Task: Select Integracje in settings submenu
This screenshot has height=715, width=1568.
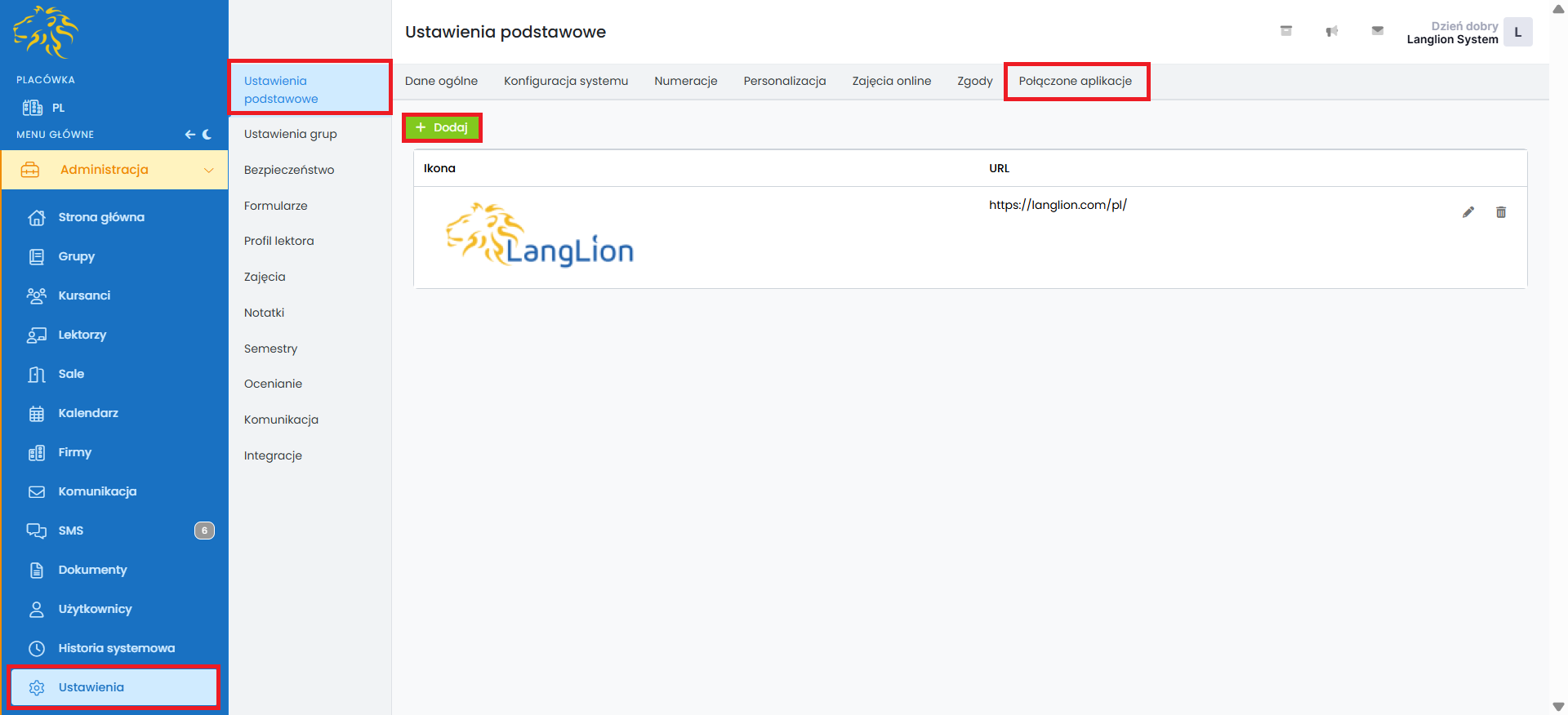Action: point(273,455)
